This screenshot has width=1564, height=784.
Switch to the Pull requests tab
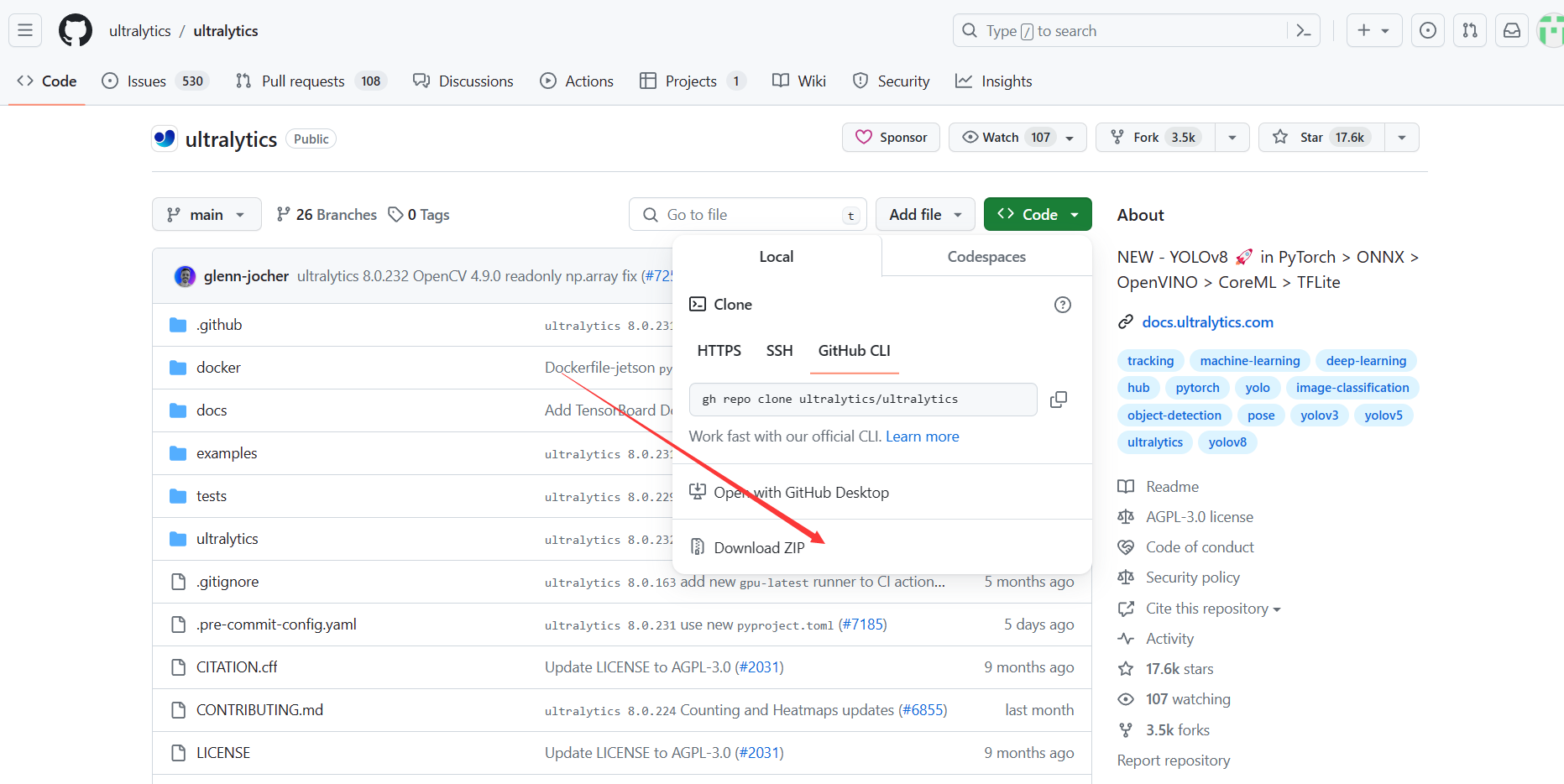pos(310,81)
